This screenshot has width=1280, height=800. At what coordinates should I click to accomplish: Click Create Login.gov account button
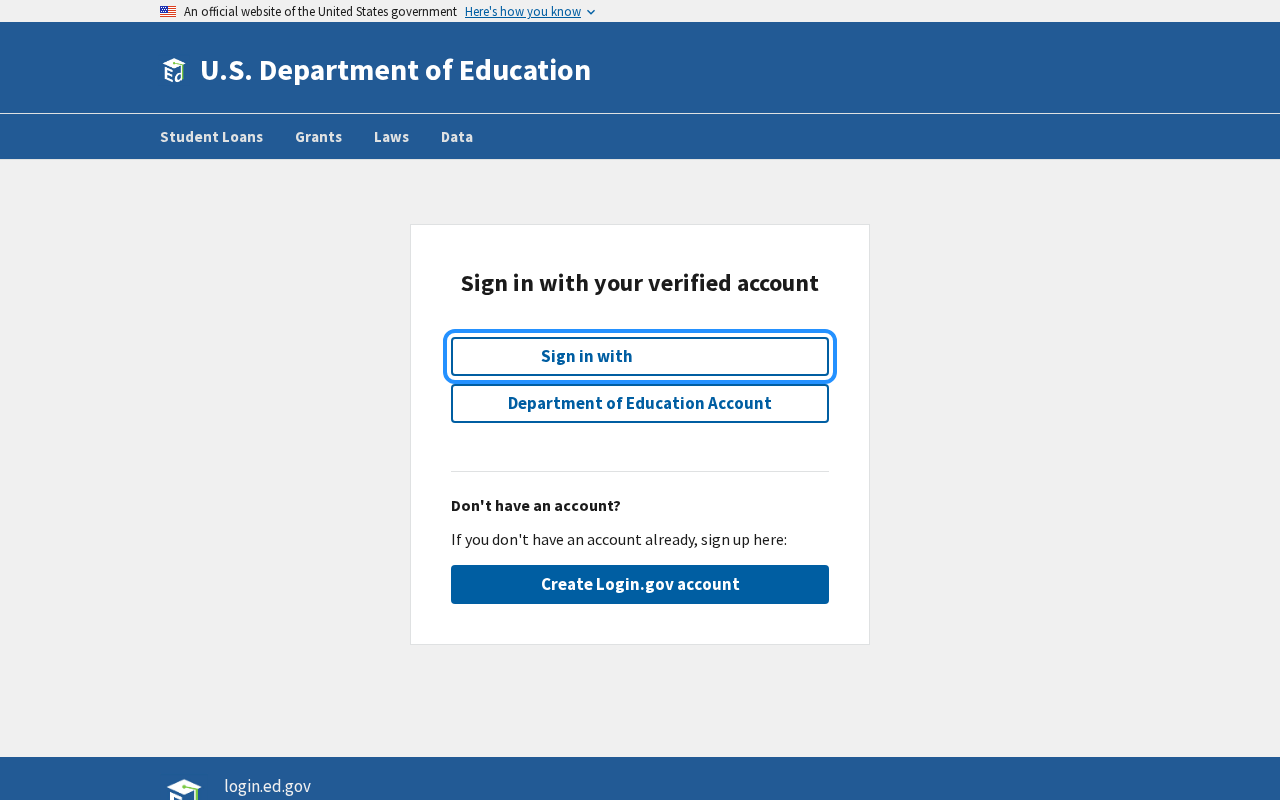[640, 585]
